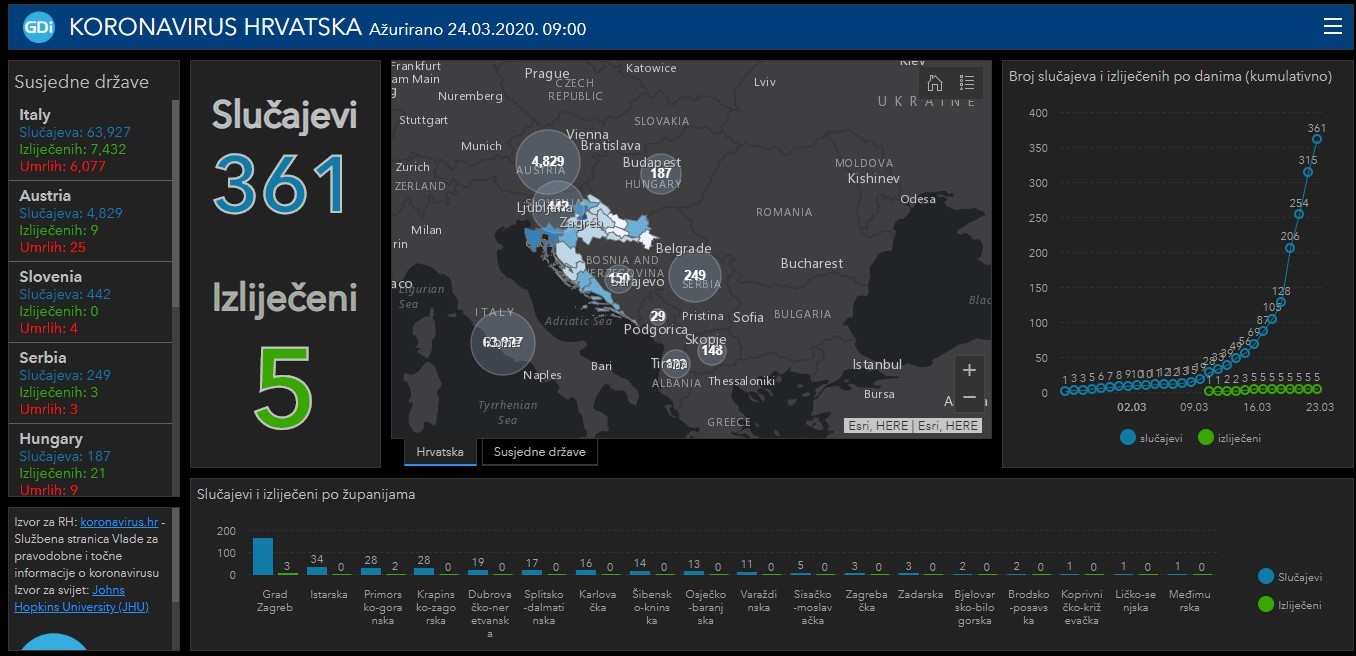1356x656 pixels.
Task: Click Italy's 'Slučajeva: 63,927' text
Action: point(75,132)
